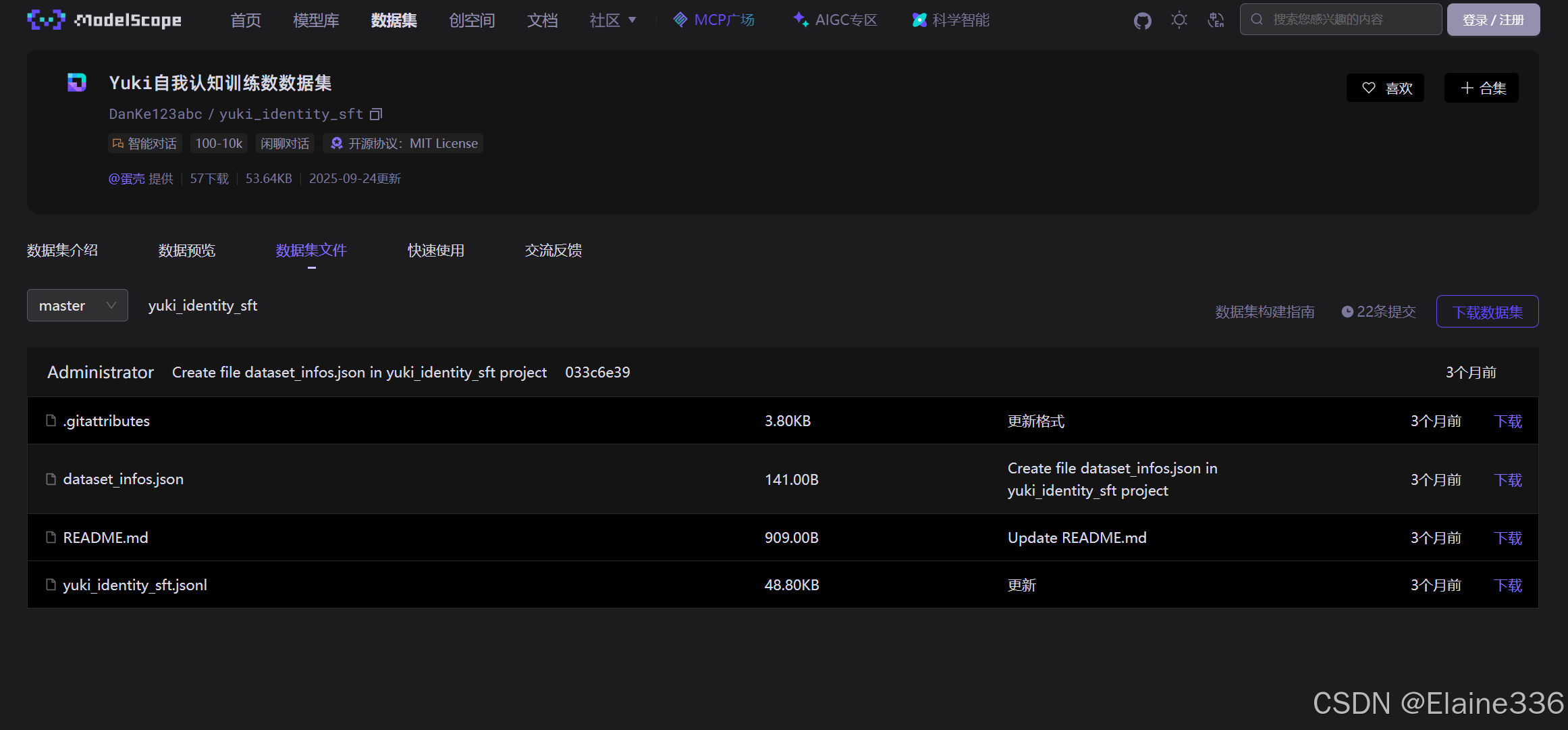Open the MCP广场 nav item
1568x730 pixels.
coord(713,20)
